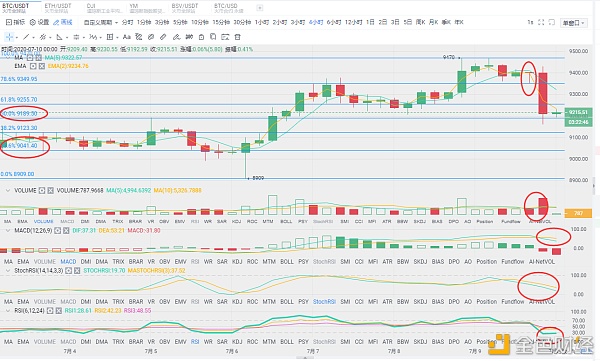
Task: Select the 分时 time-sharing period
Action: tap(127, 22)
